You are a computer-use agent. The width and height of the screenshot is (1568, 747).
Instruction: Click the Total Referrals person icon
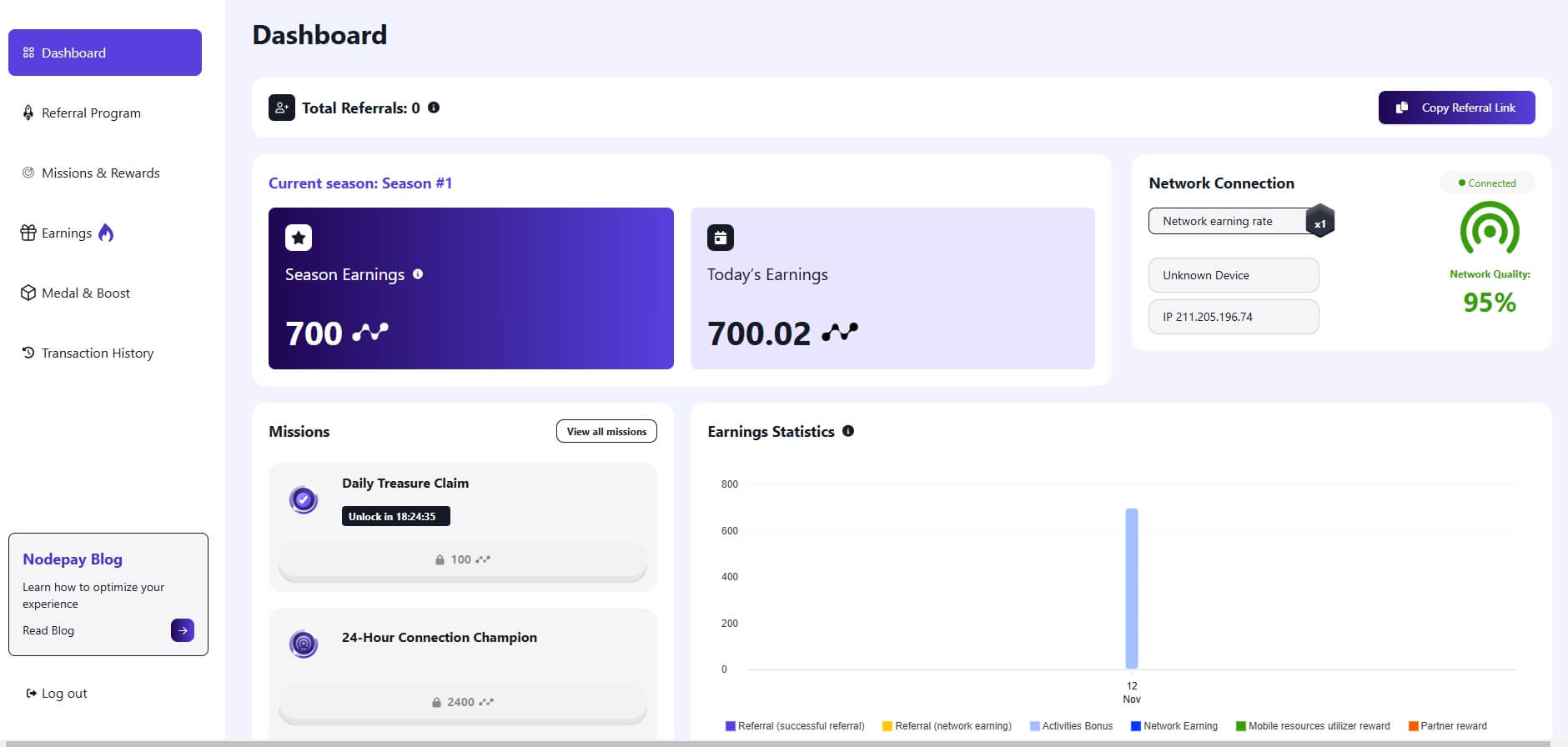tap(282, 108)
